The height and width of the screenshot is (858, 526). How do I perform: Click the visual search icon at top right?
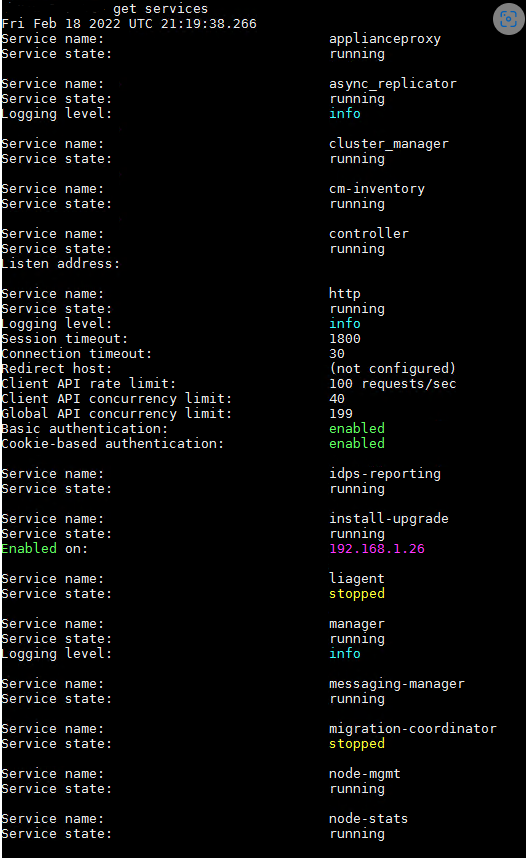point(508,19)
